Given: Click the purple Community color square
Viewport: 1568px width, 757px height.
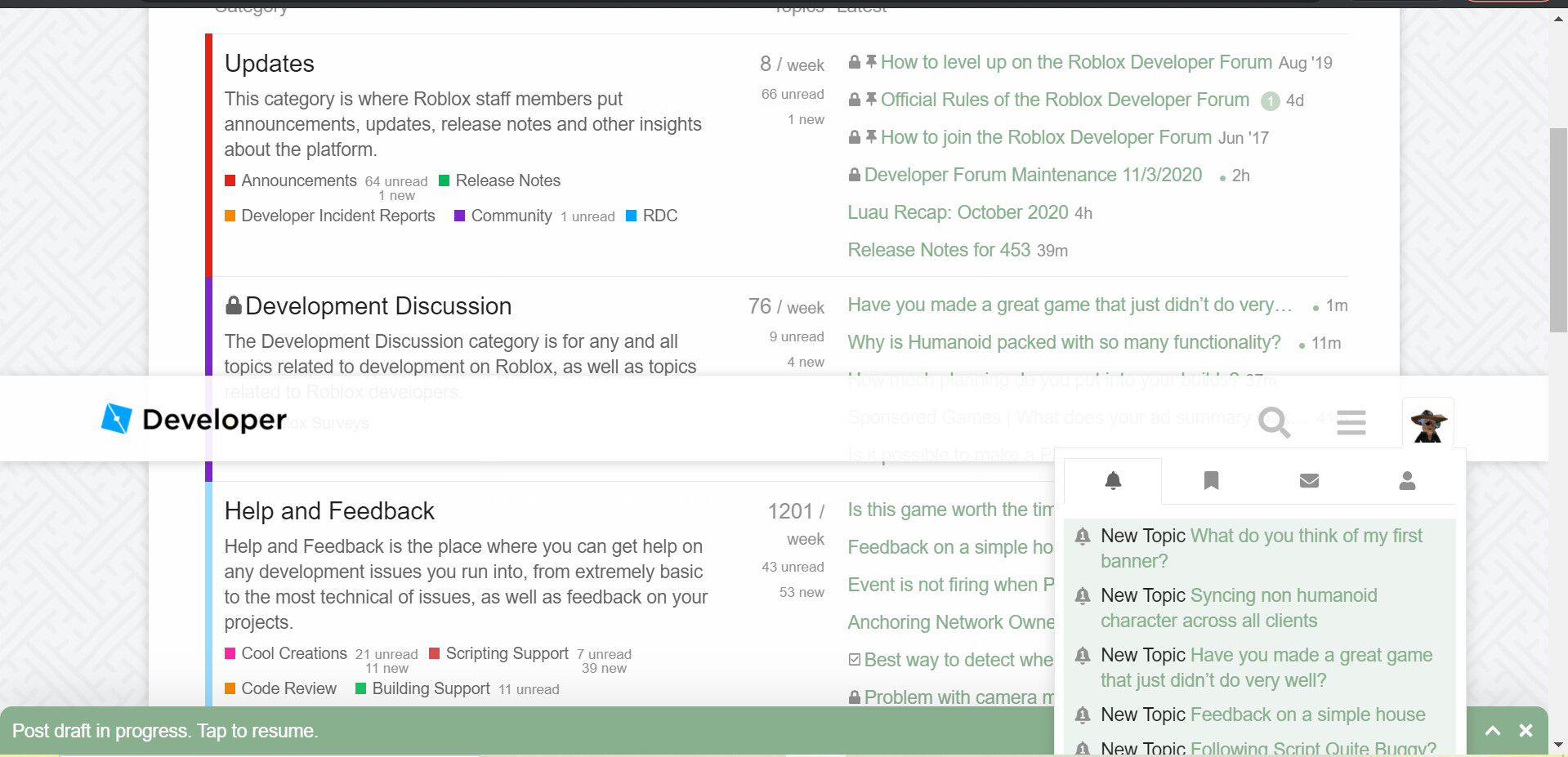Looking at the screenshot, I should [459, 216].
